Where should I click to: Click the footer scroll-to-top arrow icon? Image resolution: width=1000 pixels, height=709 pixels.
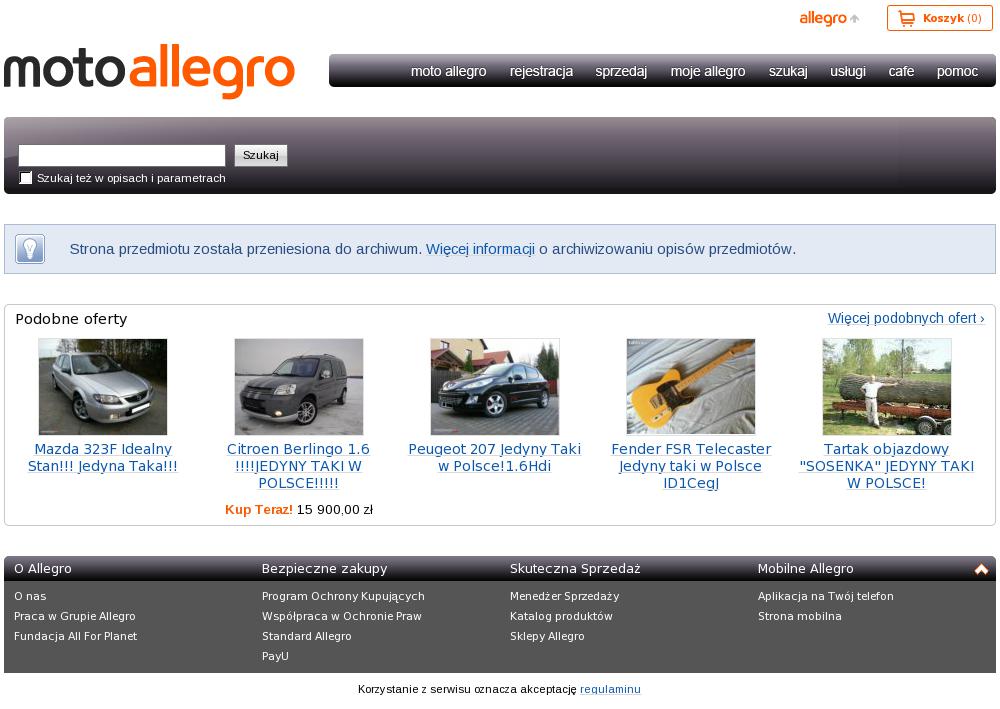pos(981,569)
